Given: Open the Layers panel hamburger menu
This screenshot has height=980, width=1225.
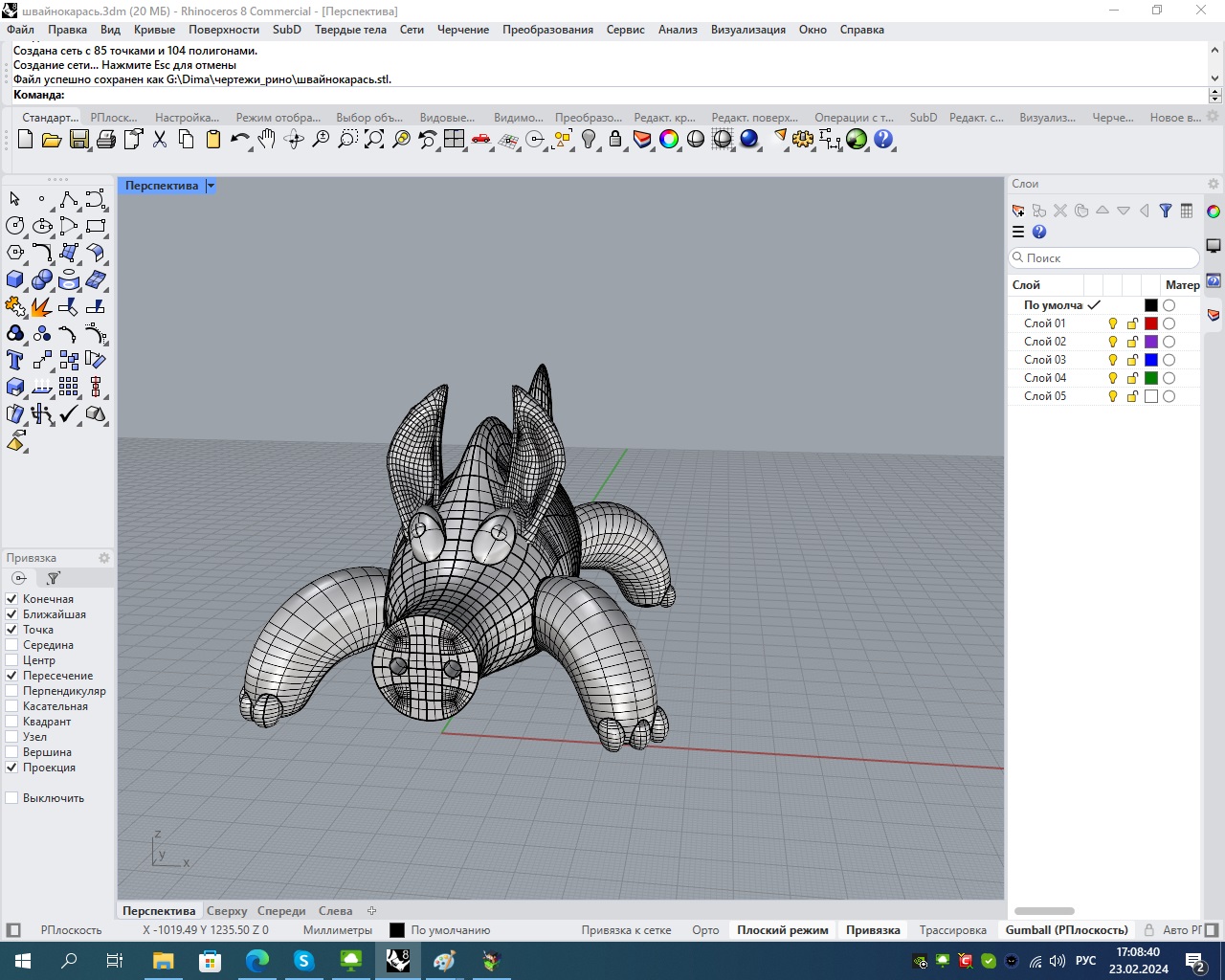Looking at the screenshot, I should coord(1018,232).
